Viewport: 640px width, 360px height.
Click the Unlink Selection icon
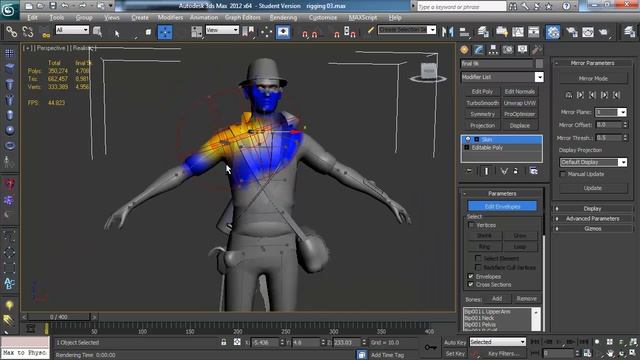click(x=27, y=31)
